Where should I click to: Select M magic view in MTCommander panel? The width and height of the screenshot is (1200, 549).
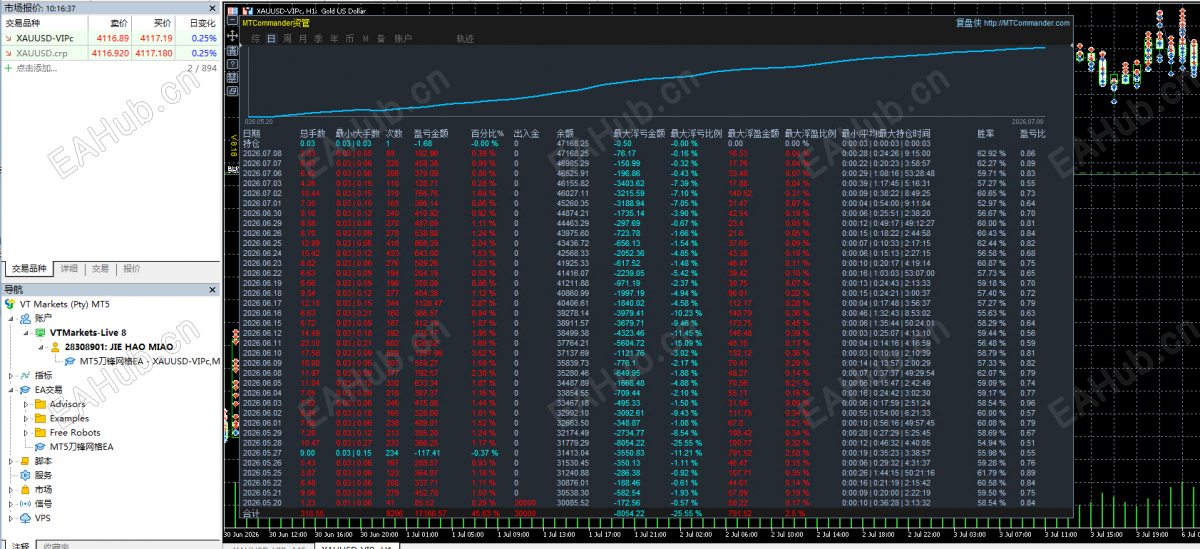365,39
